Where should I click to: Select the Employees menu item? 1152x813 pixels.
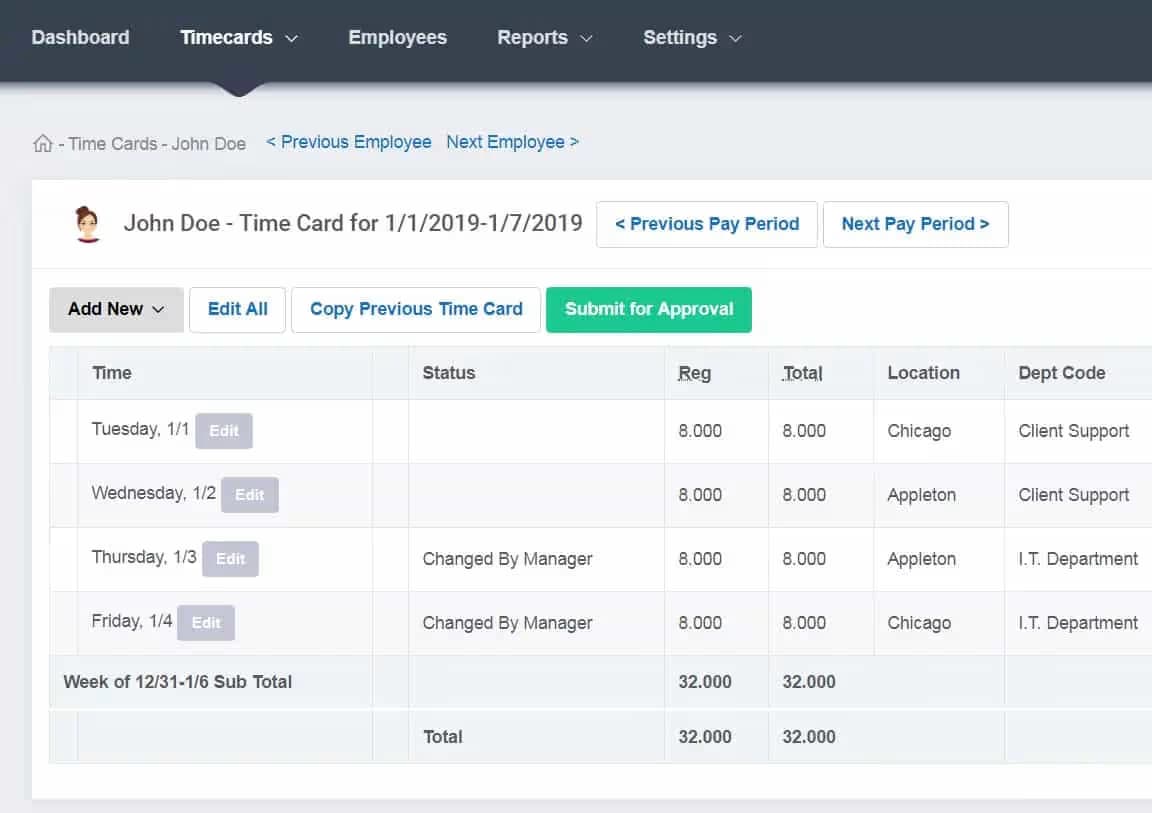pyautogui.click(x=397, y=37)
